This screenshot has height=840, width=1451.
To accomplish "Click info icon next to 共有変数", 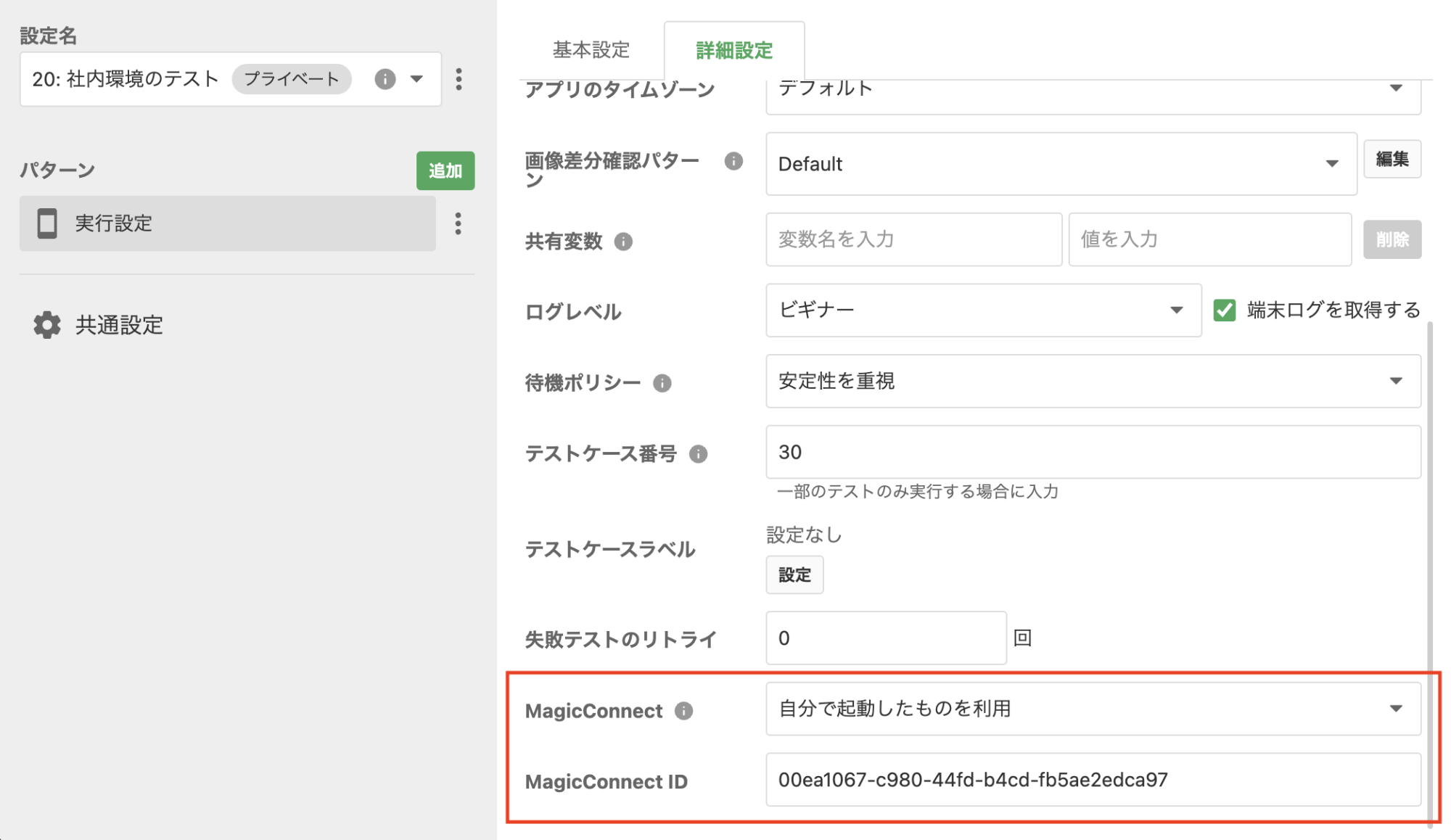I will tap(623, 242).
